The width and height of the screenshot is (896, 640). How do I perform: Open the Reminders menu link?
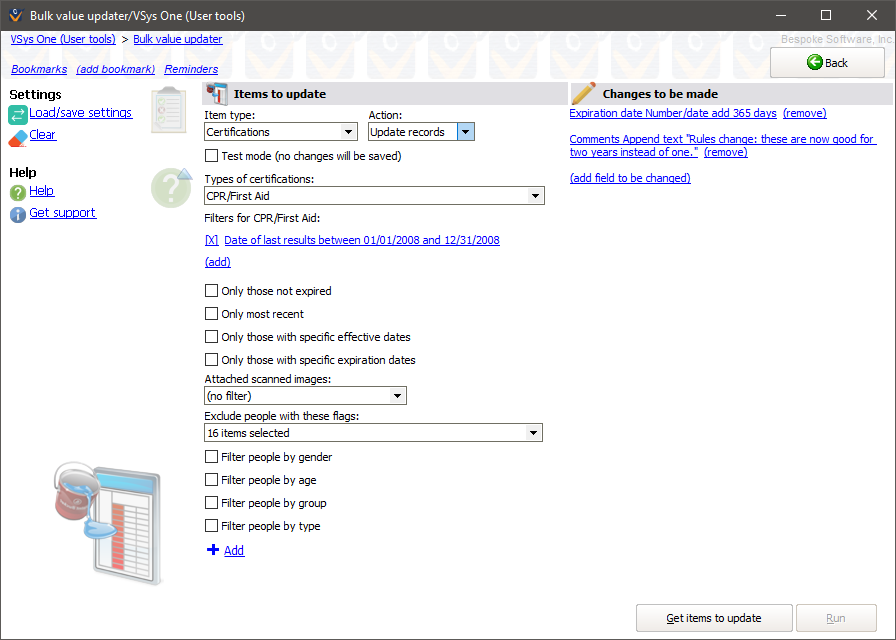click(191, 70)
